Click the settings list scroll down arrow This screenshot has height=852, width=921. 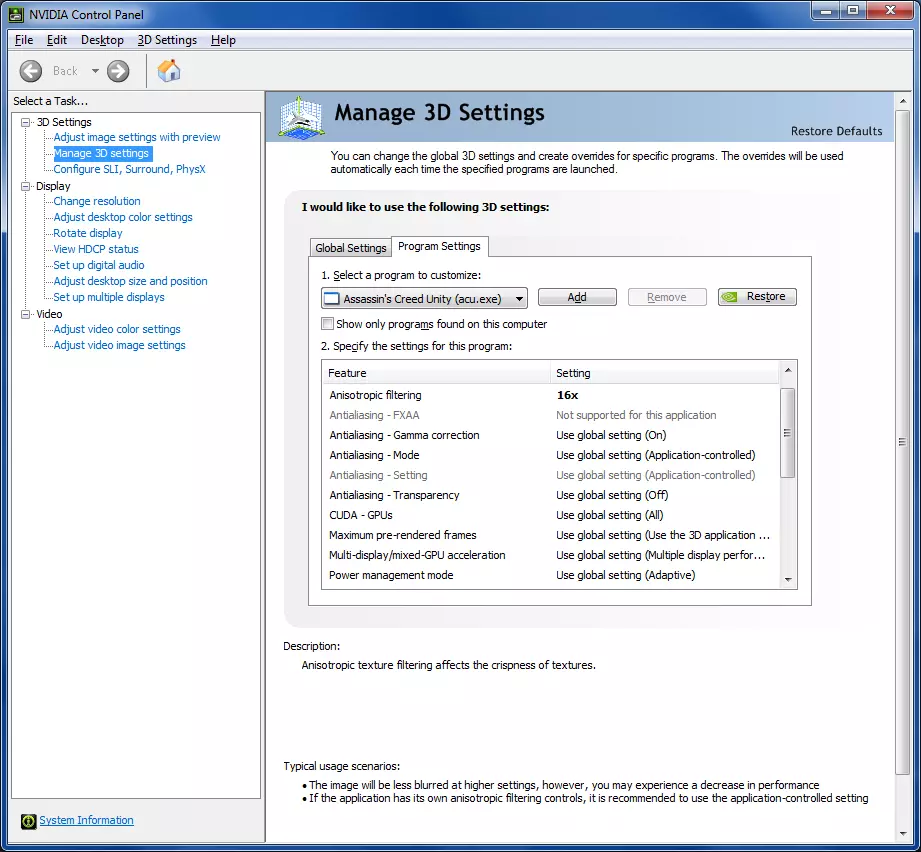coord(788,580)
